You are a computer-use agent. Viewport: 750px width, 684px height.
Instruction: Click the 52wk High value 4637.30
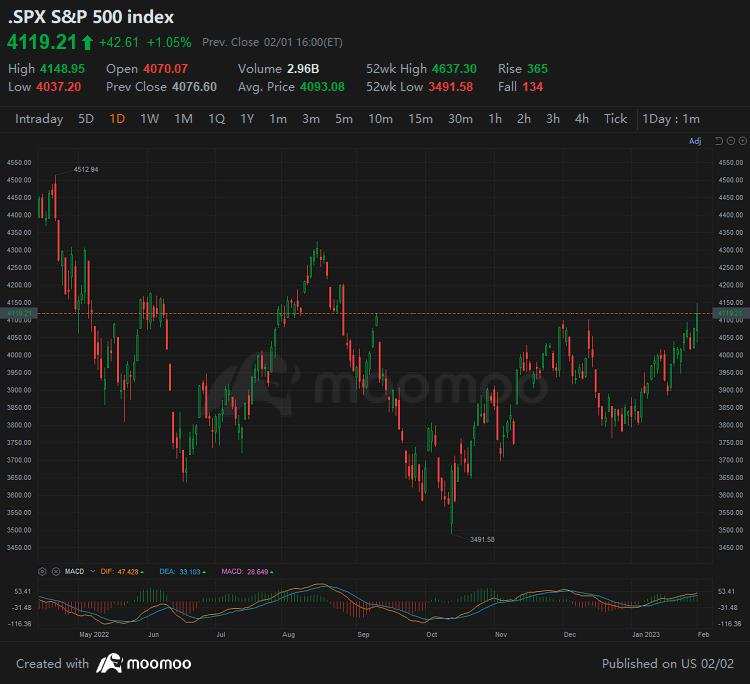click(454, 69)
